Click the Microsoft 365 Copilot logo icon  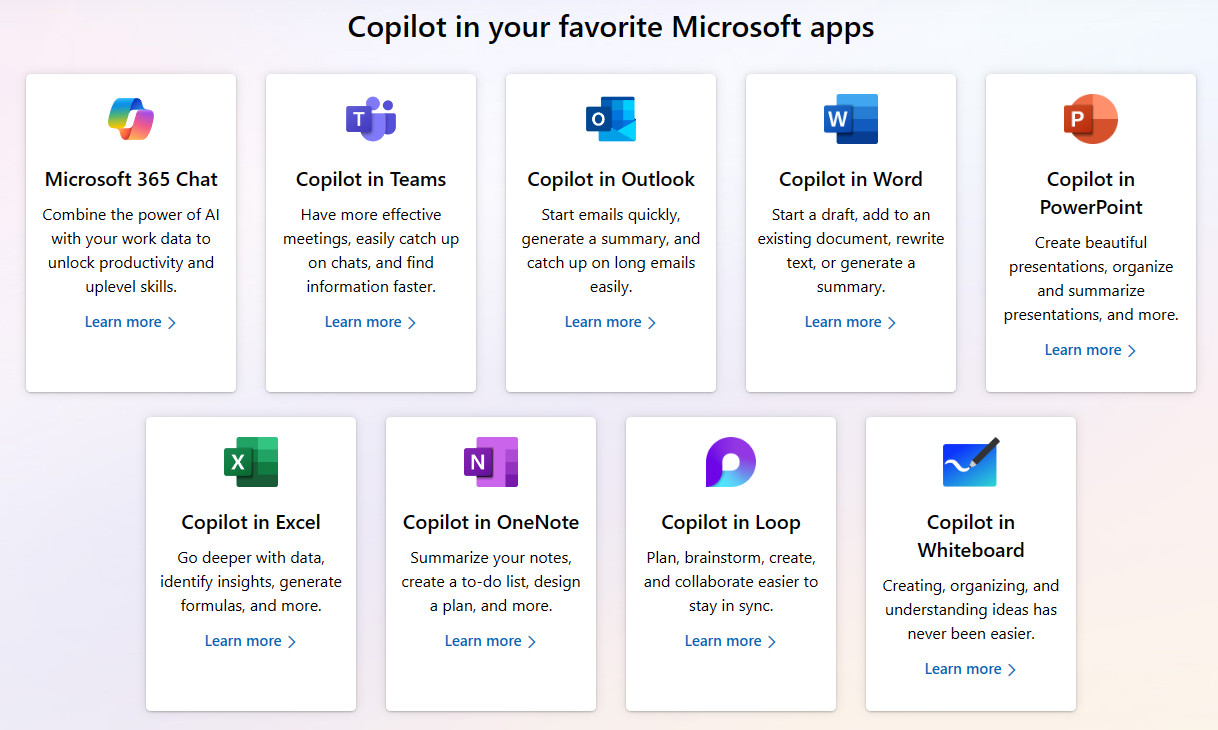(x=131, y=119)
